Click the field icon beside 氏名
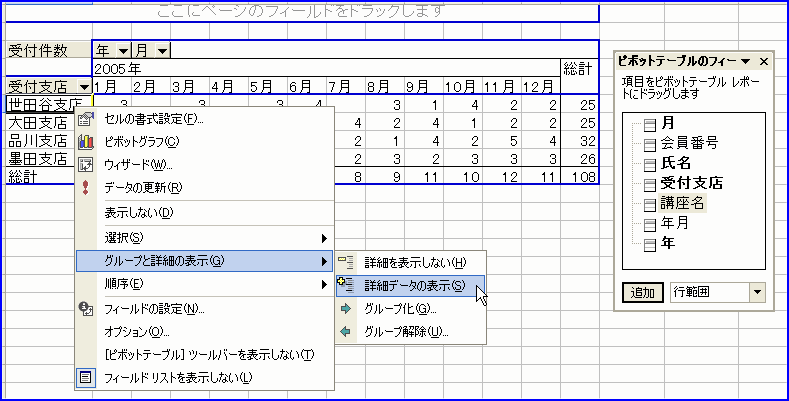789x401 pixels. [x=650, y=165]
